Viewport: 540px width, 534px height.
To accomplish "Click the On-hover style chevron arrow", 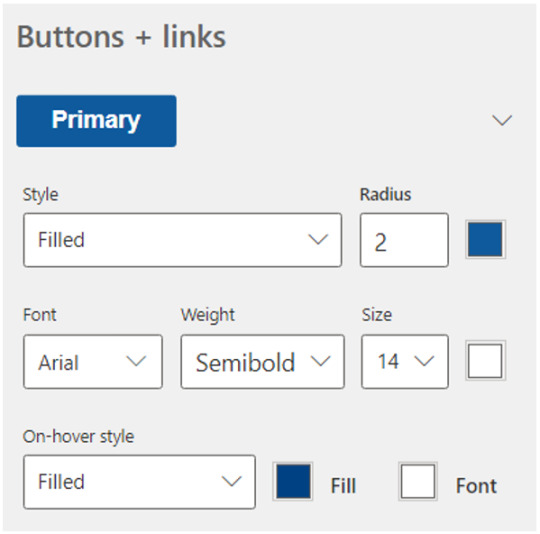I will tap(231, 481).
